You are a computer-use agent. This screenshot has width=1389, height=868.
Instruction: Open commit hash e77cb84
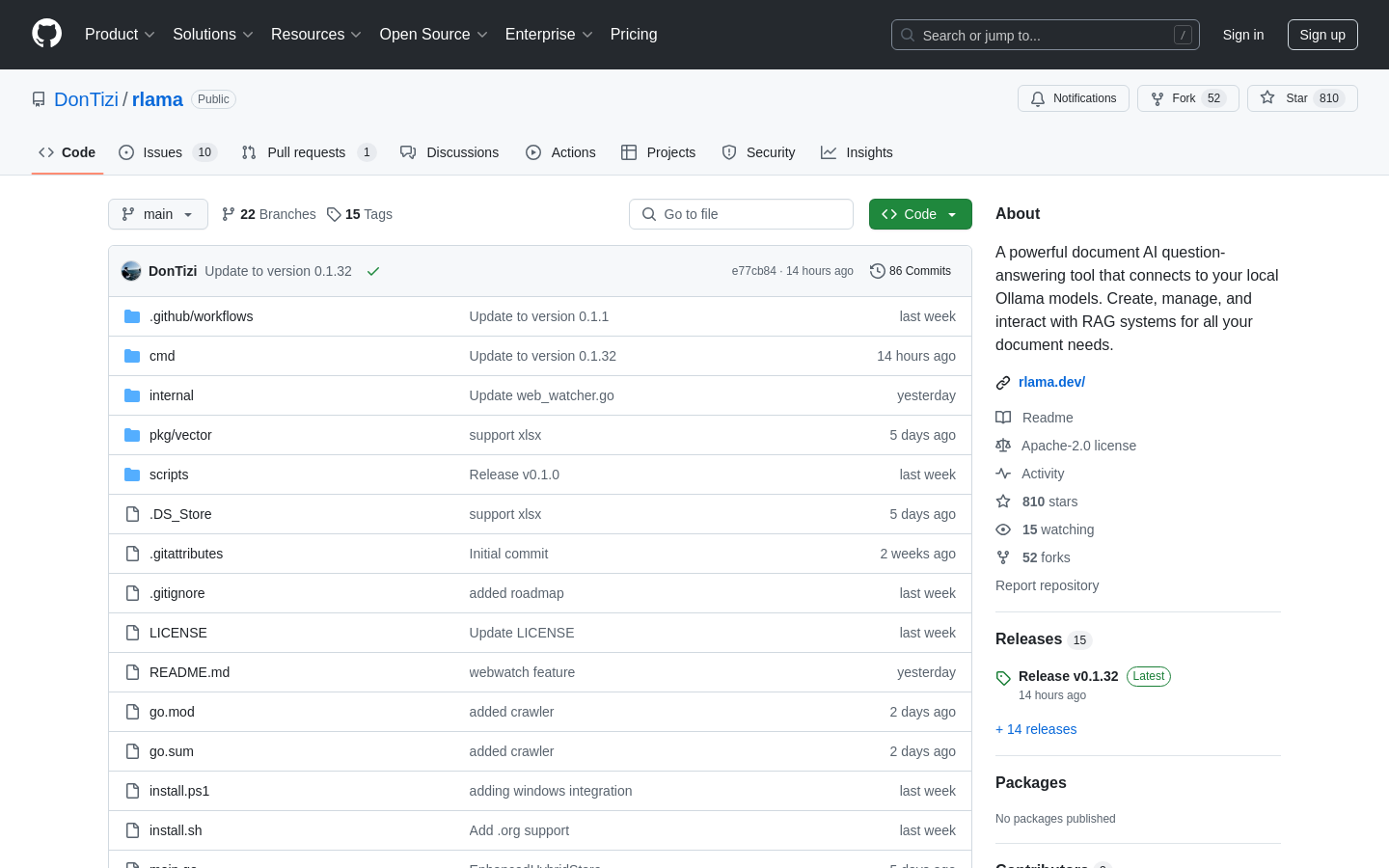(753, 271)
